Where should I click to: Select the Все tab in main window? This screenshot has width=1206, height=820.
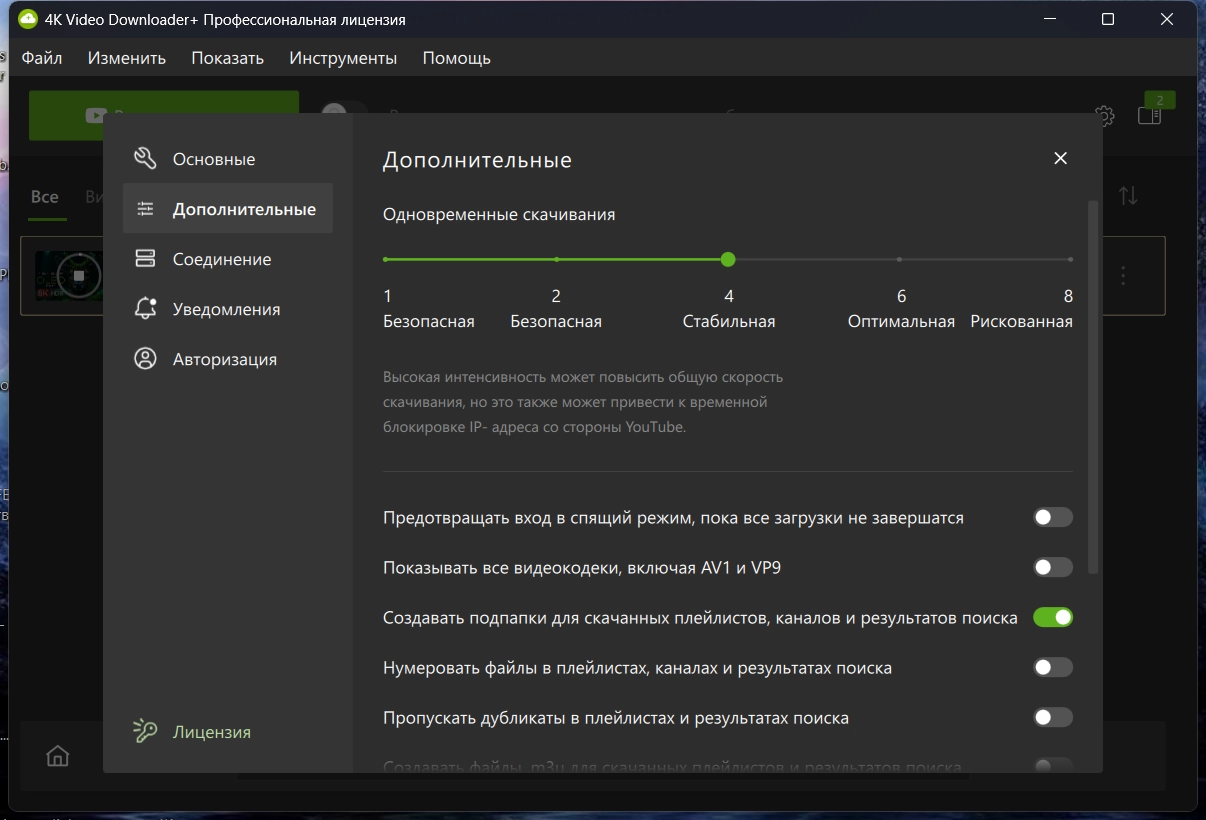pos(45,197)
